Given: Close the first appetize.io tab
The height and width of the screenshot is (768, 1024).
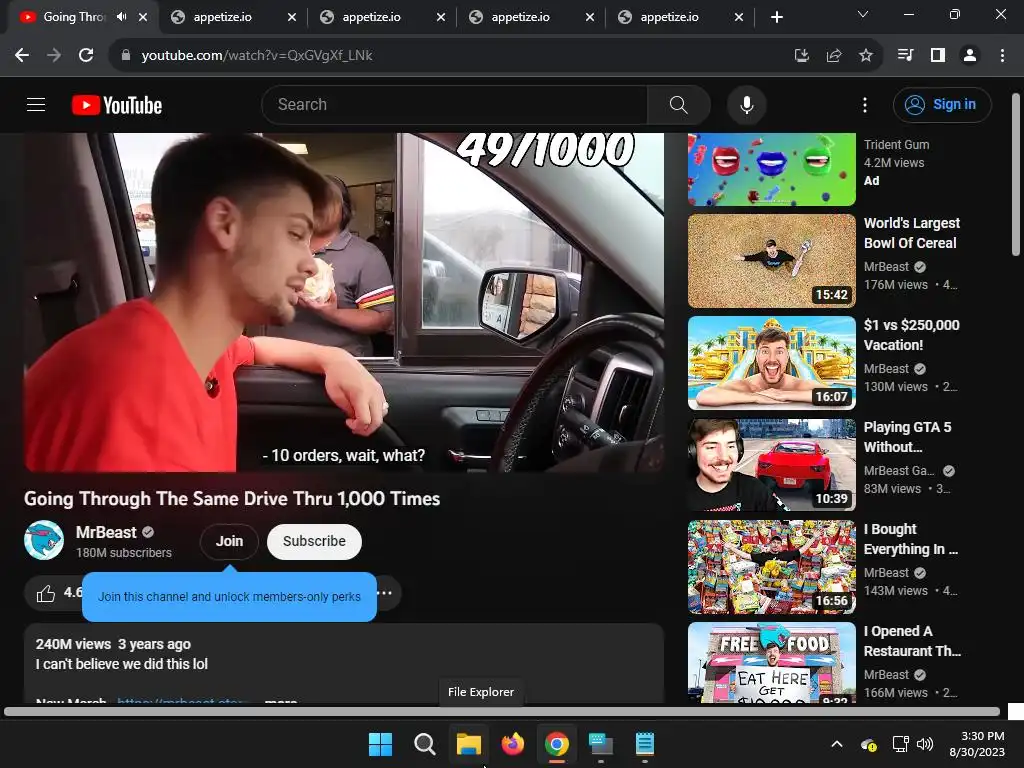Looking at the screenshot, I should (x=292, y=18).
